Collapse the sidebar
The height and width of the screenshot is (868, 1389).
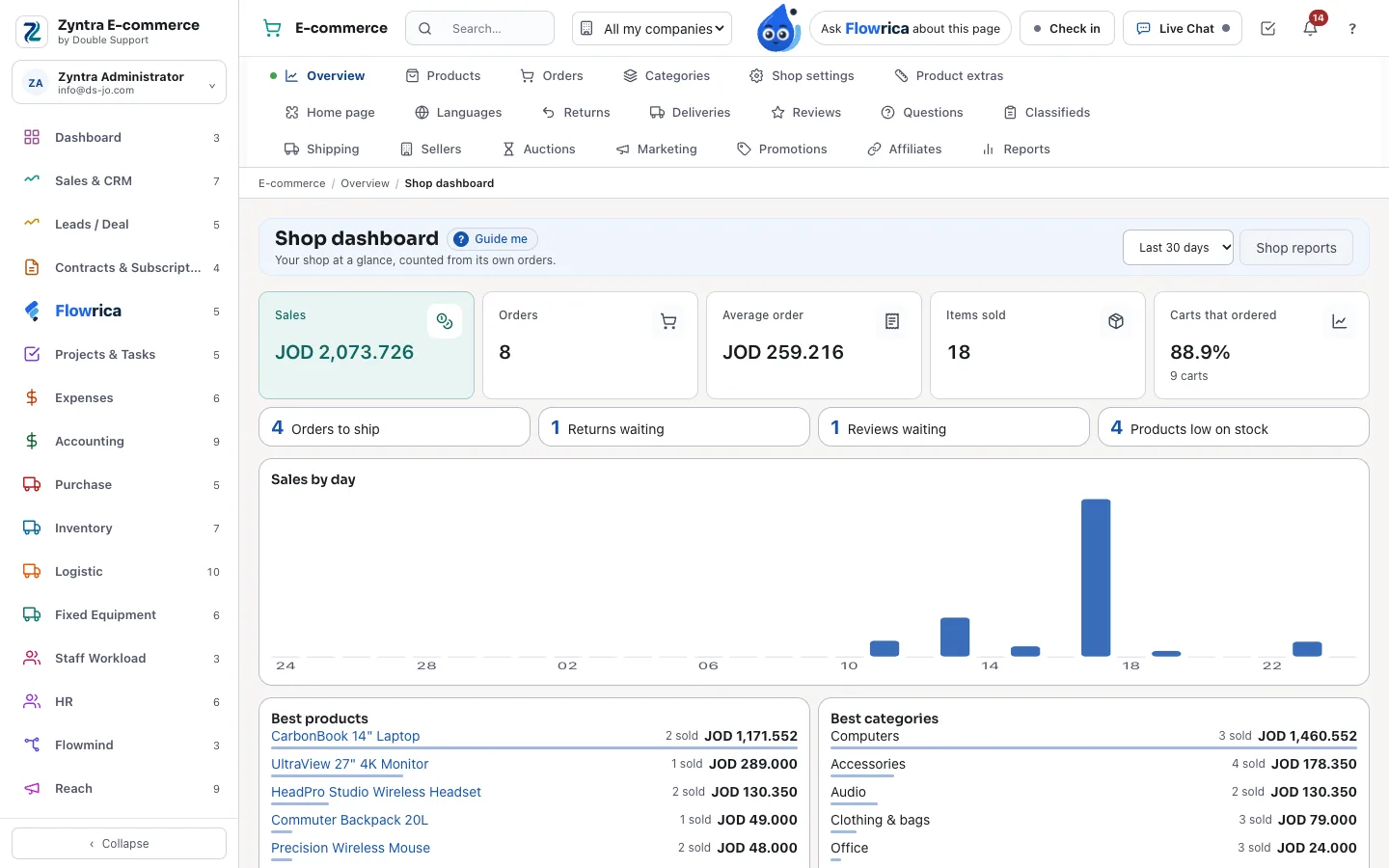(120, 844)
